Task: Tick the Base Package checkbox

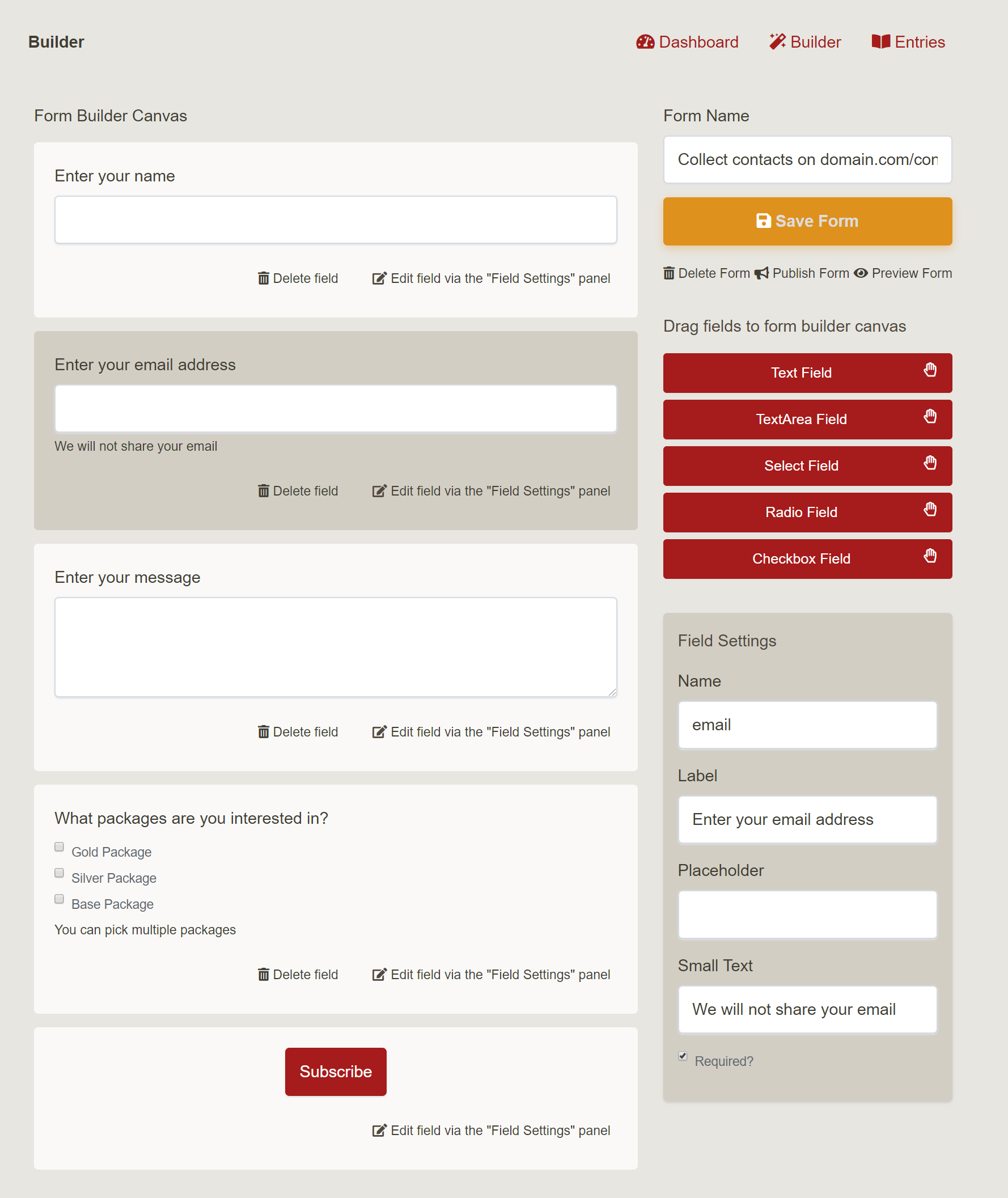Action: pos(60,899)
